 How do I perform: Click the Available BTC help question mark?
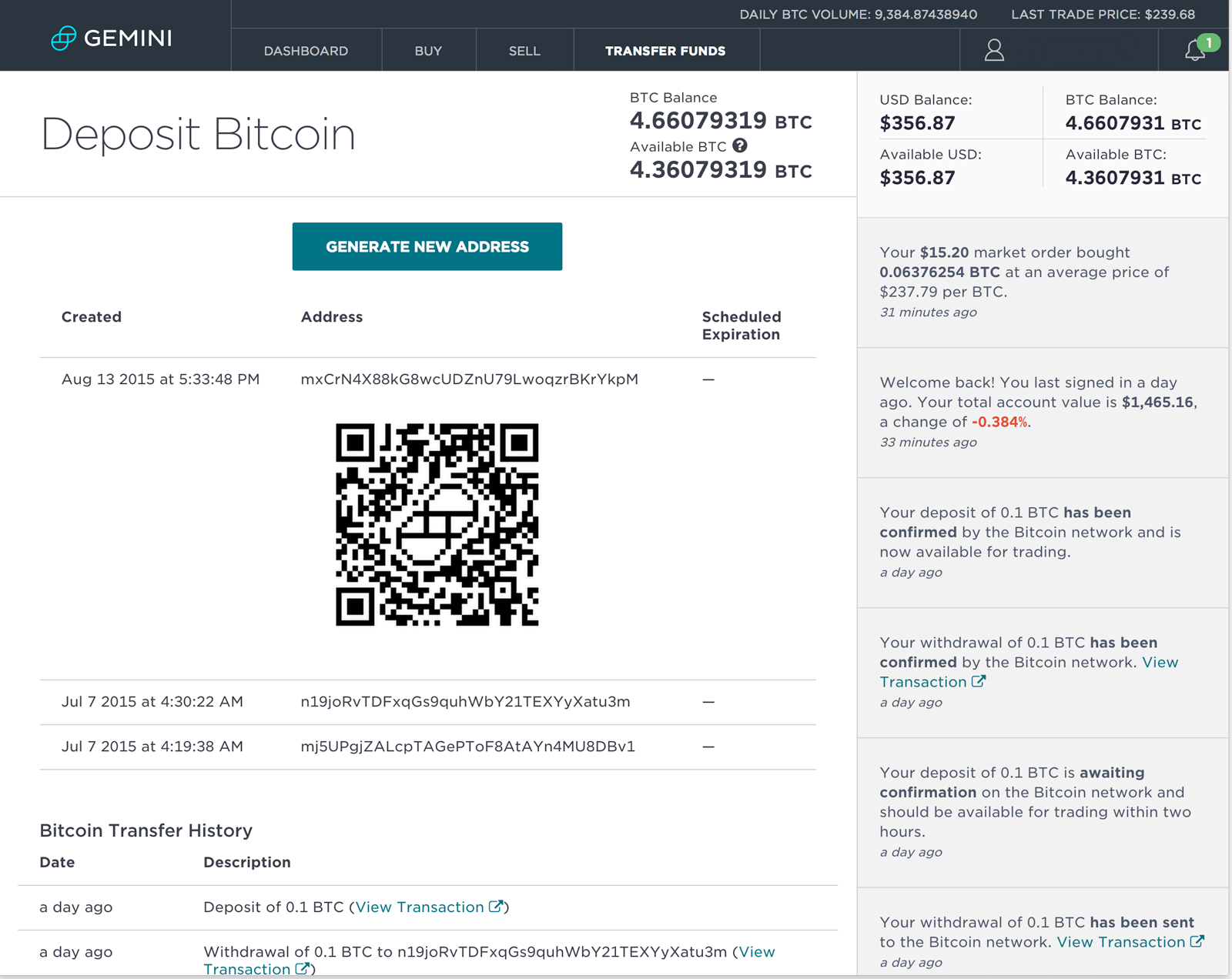pos(739,145)
